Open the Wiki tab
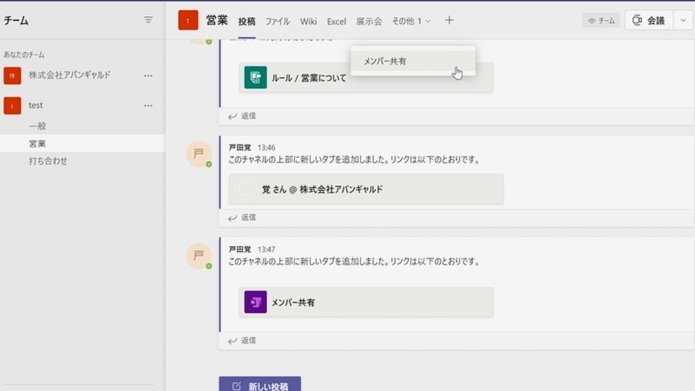Image resolution: width=695 pixels, height=391 pixels. coord(308,21)
